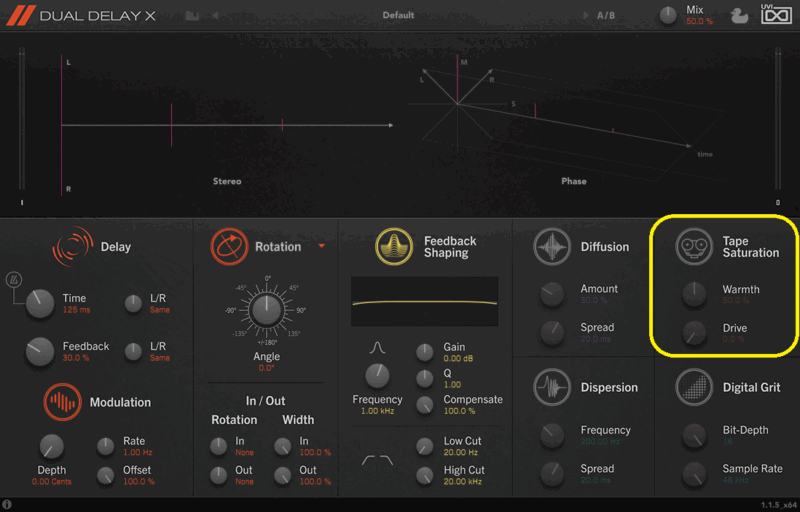800x512 pixels.
Task: Click the feedback shaping EQ curve display
Action: [x=424, y=302]
